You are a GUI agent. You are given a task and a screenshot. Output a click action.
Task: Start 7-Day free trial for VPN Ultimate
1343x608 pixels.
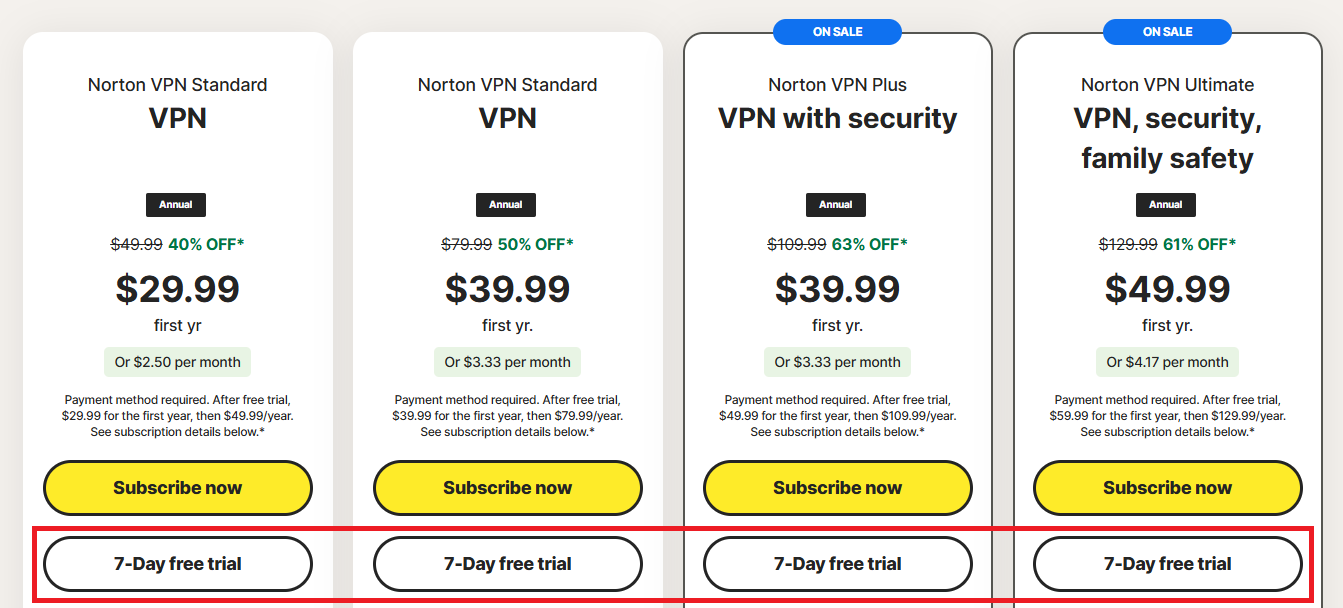coord(1168,564)
